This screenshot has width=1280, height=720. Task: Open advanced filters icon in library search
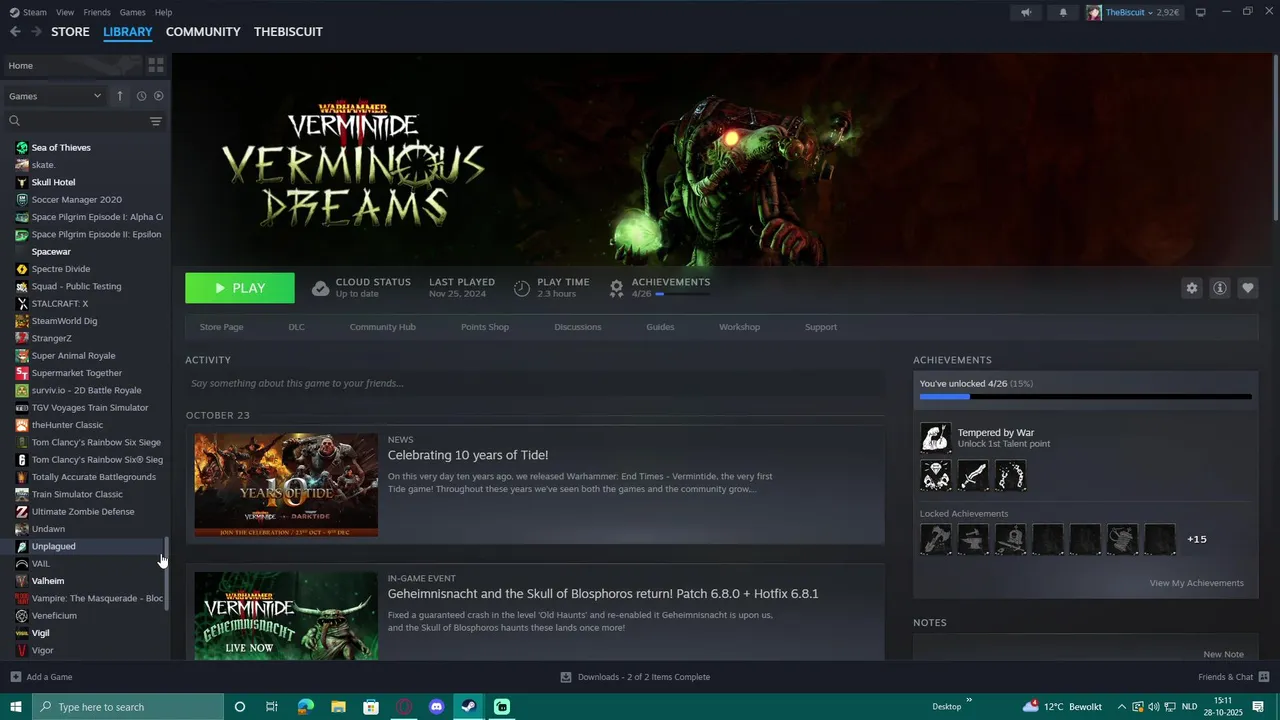point(156,121)
